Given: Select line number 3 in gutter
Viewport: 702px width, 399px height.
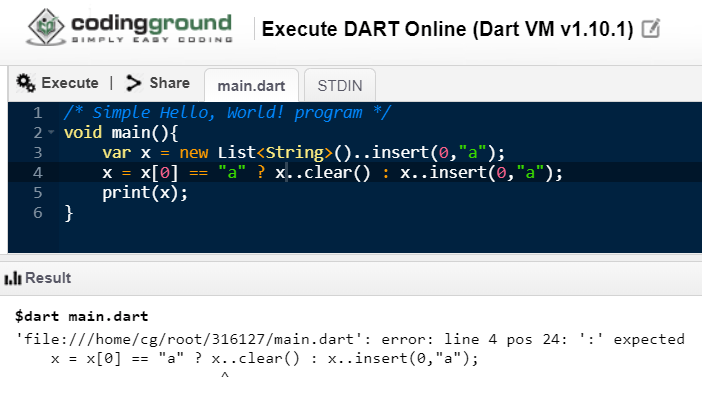Looking at the screenshot, I should point(38,153).
